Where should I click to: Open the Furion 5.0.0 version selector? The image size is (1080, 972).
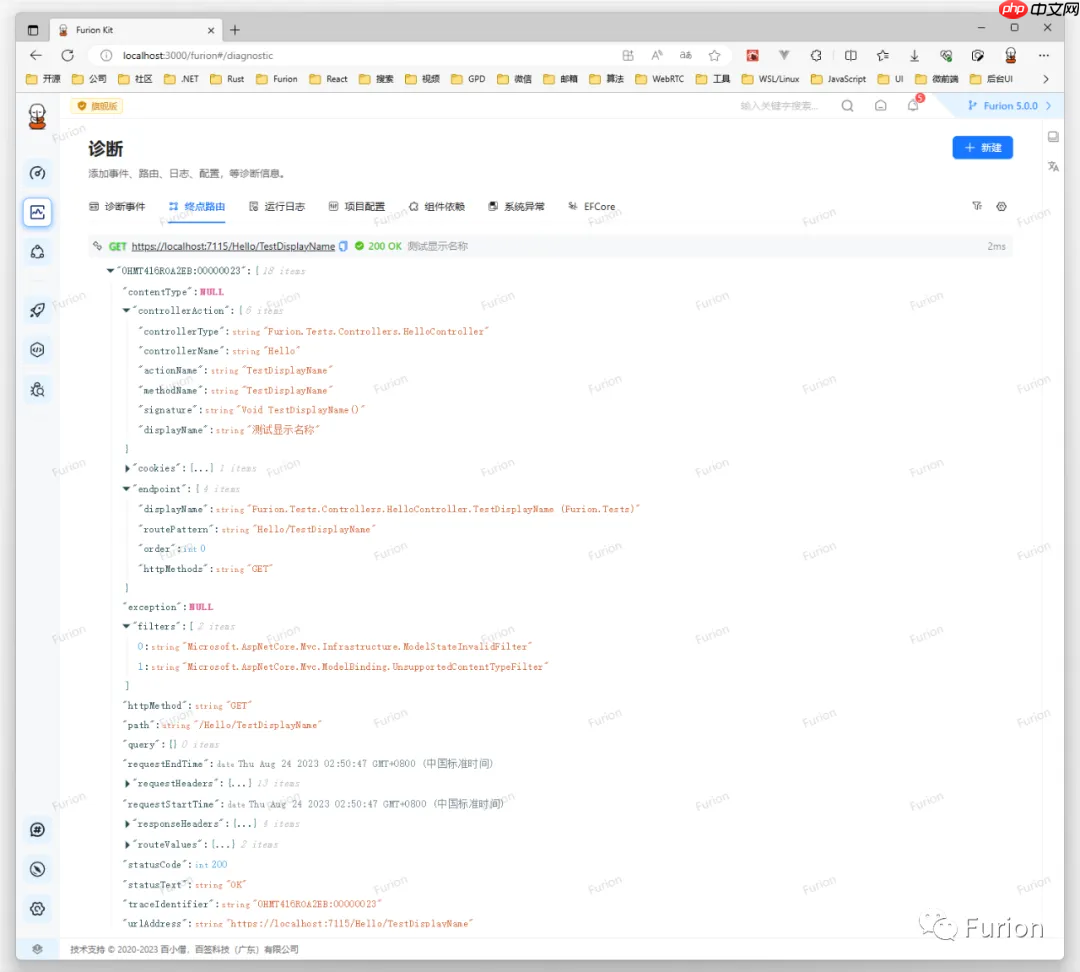(1003, 105)
